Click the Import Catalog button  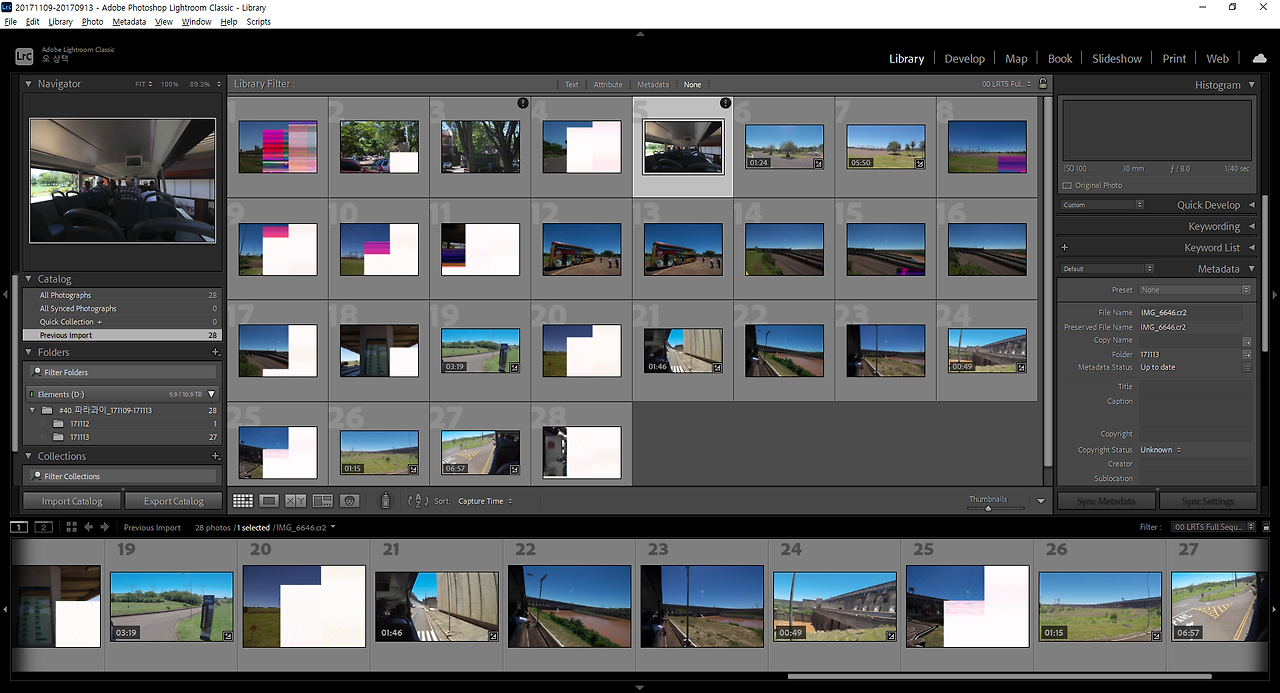pyautogui.click(x=72, y=501)
